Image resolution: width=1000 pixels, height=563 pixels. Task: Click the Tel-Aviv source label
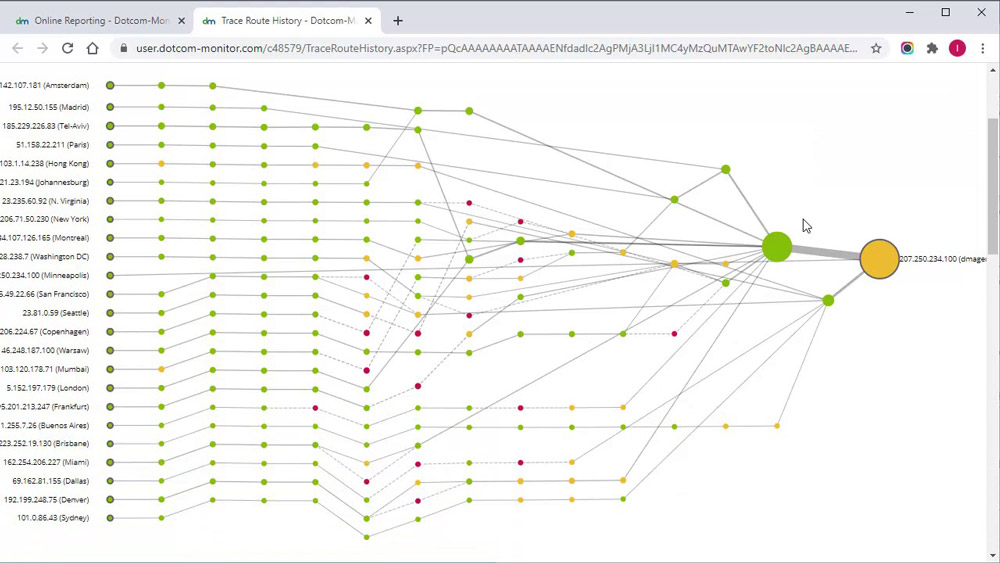click(x=46, y=126)
